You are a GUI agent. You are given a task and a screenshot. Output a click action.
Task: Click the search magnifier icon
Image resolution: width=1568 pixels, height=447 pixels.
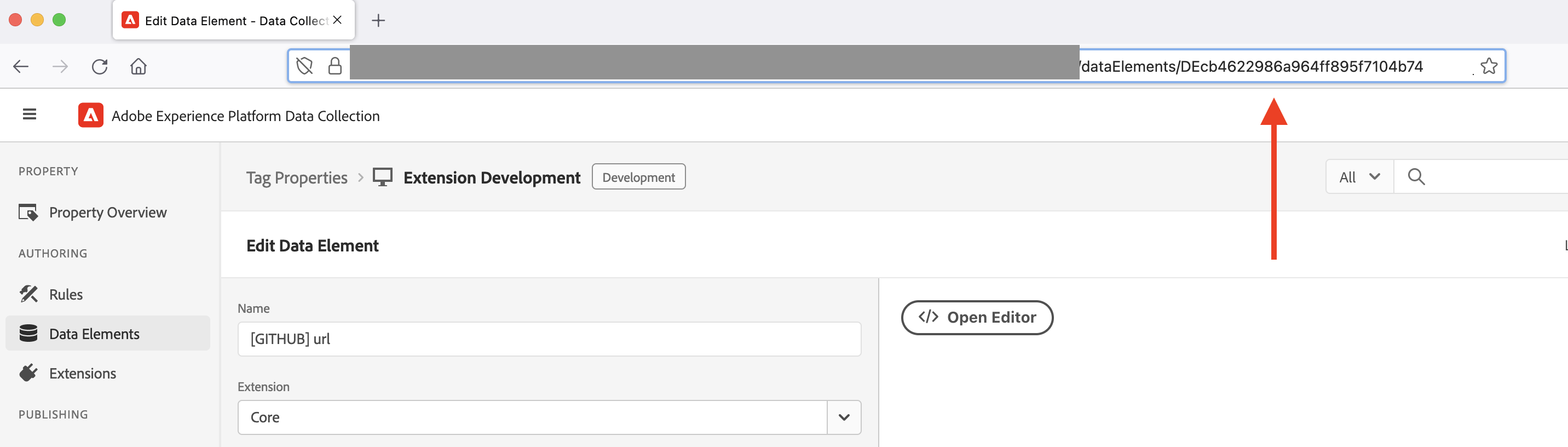pos(1416,176)
